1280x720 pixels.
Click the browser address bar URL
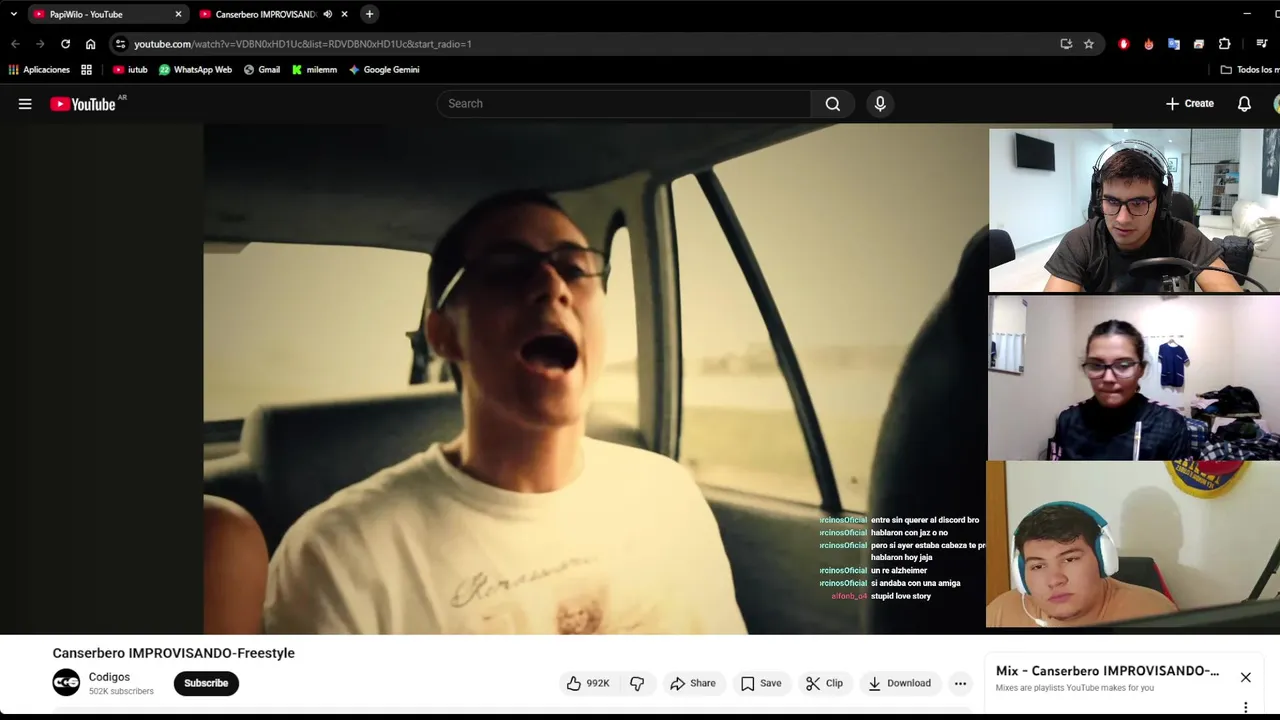pyautogui.click(x=303, y=44)
